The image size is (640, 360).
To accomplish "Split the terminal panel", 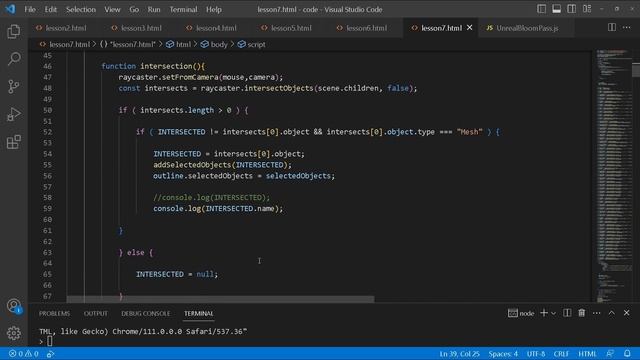I will 567,313.
